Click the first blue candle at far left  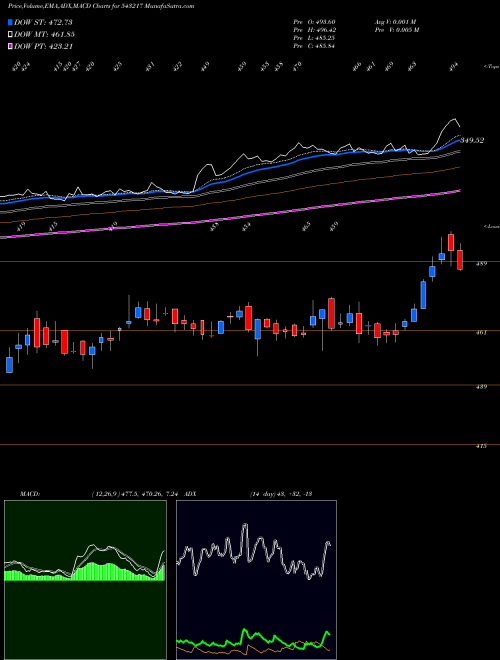[9, 365]
